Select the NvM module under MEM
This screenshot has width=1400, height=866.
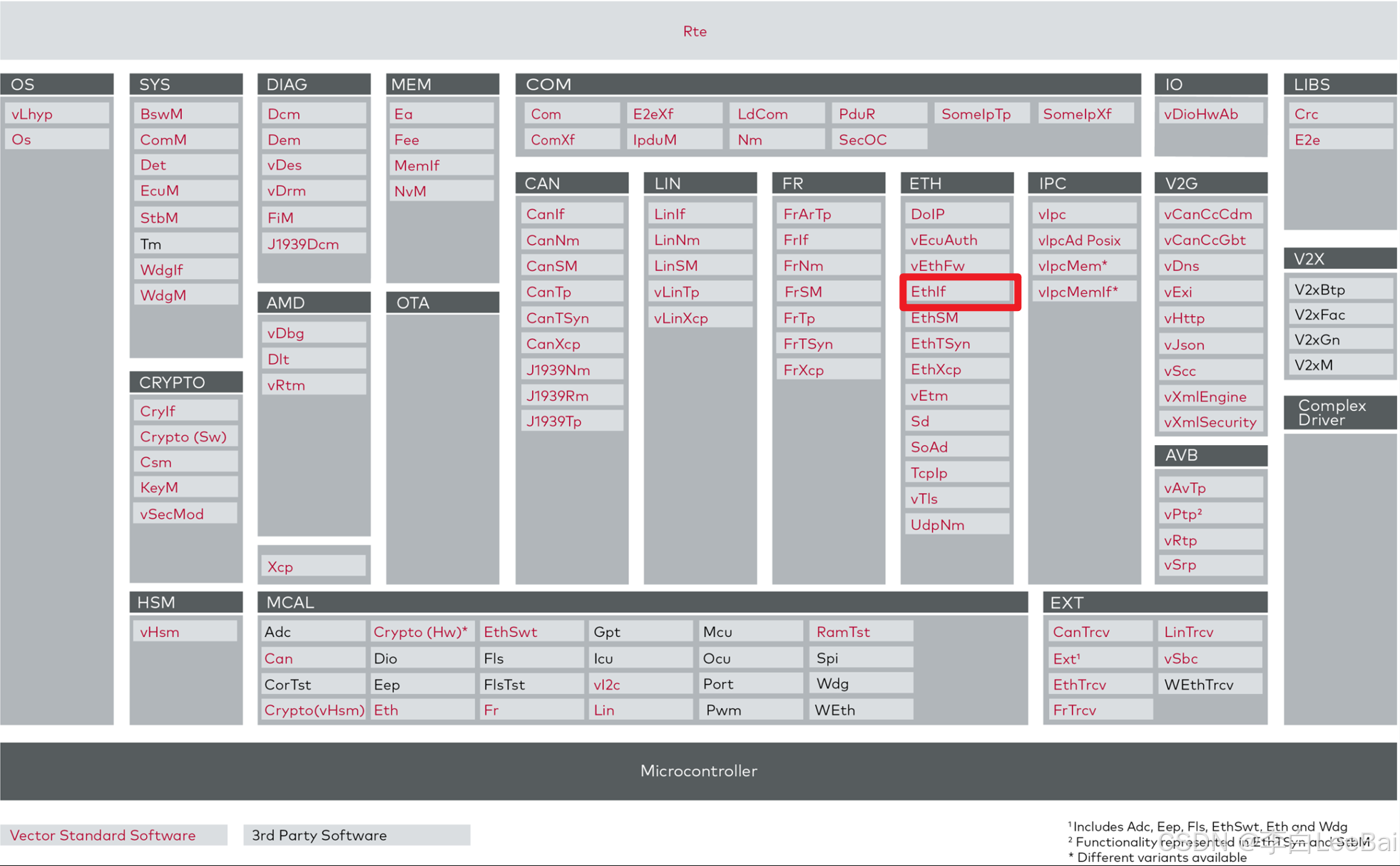(441, 191)
